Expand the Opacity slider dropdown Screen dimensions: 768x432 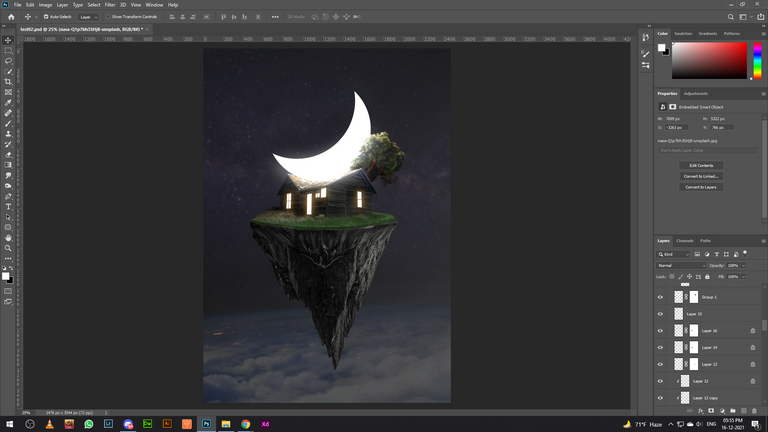click(743, 265)
